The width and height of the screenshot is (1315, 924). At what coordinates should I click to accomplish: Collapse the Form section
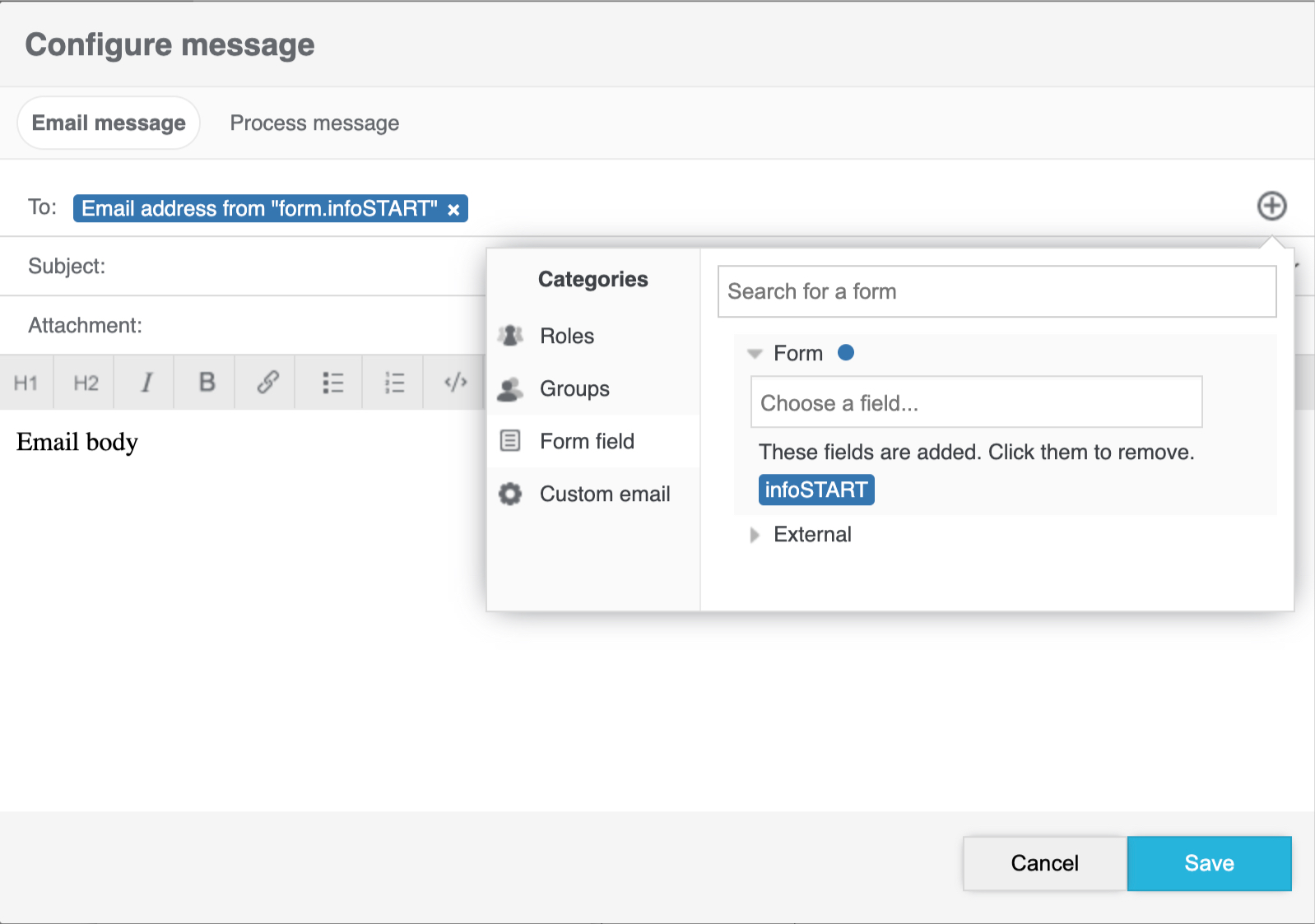coord(755,354)
